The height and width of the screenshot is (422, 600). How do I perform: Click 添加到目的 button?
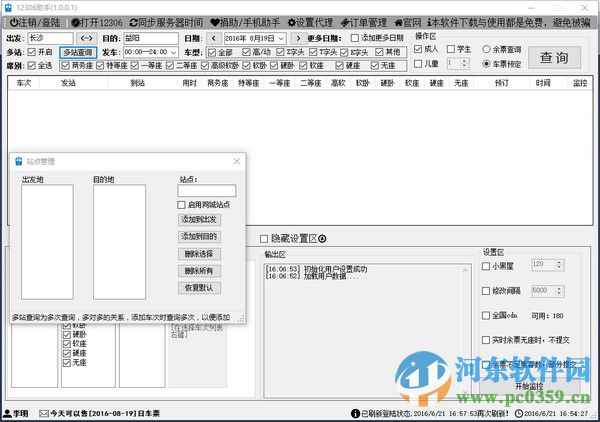click(199, 236)
